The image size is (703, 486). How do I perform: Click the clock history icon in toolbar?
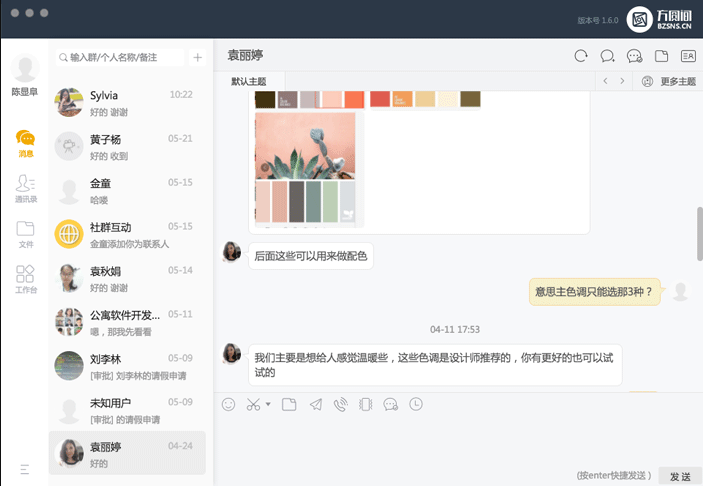[x=416, y=404]
